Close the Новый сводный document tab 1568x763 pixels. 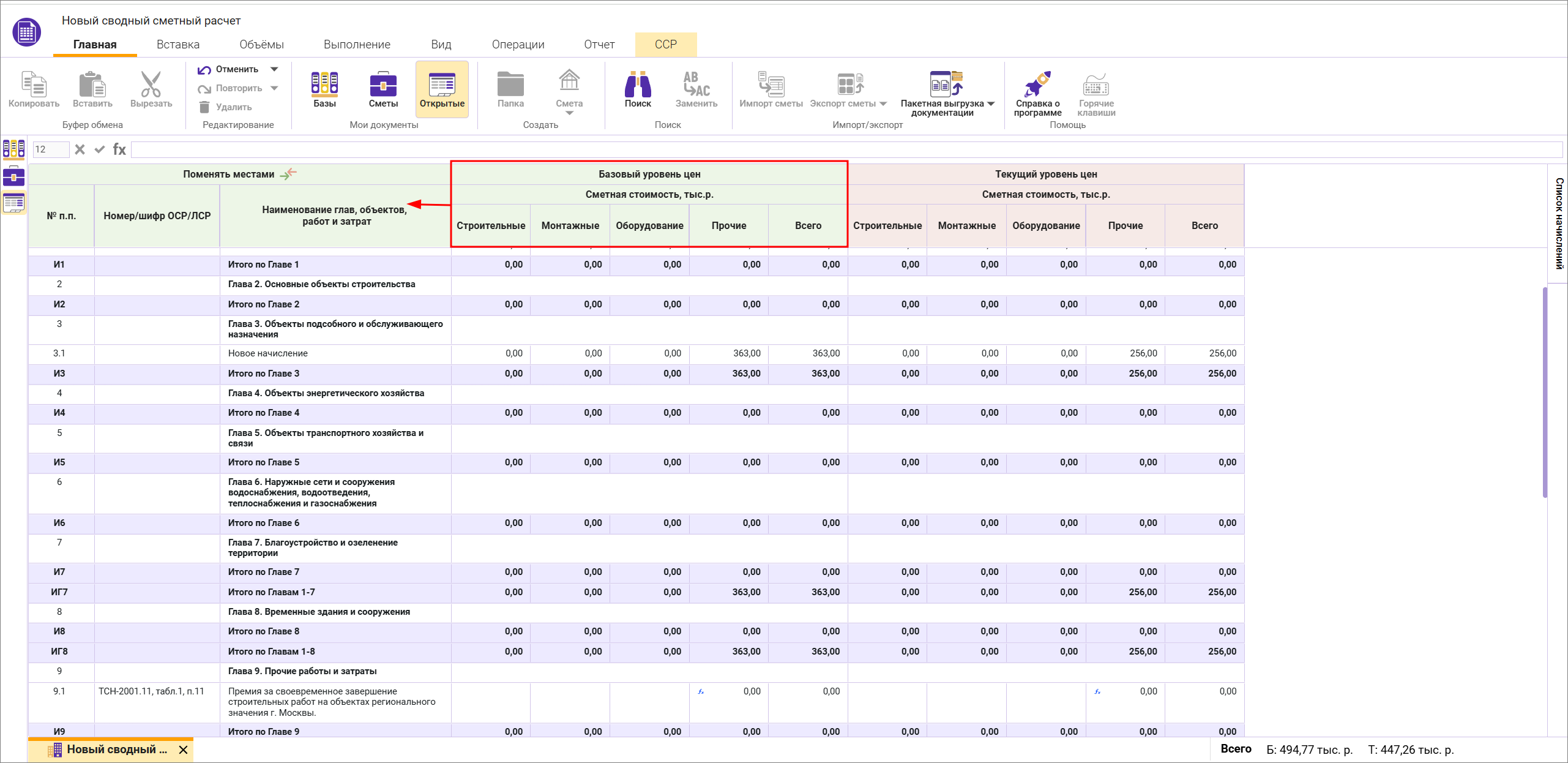click(x=183, y=750)
